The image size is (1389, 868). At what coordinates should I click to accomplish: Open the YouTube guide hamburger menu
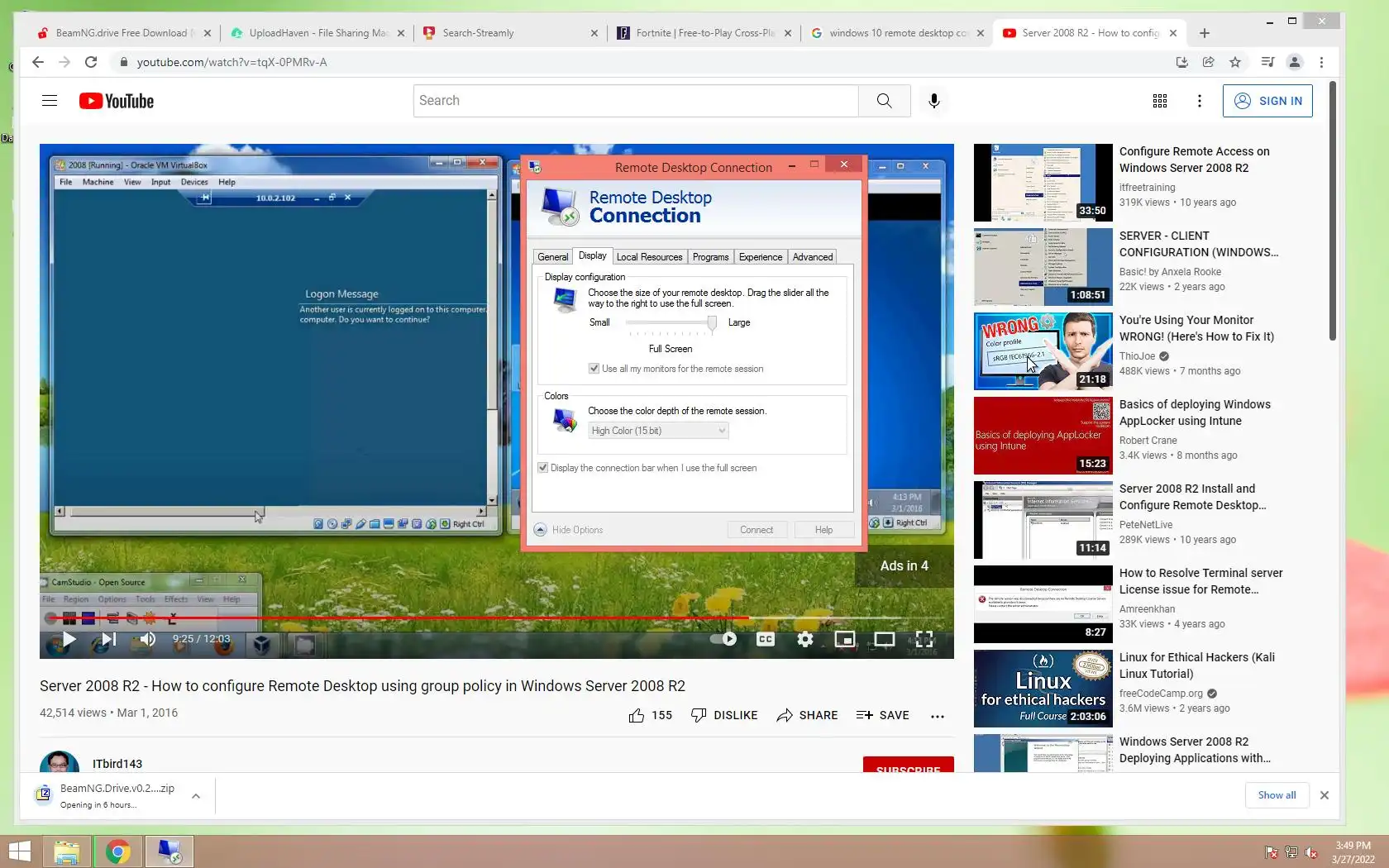pyautogui.click(x=50, y=101)
